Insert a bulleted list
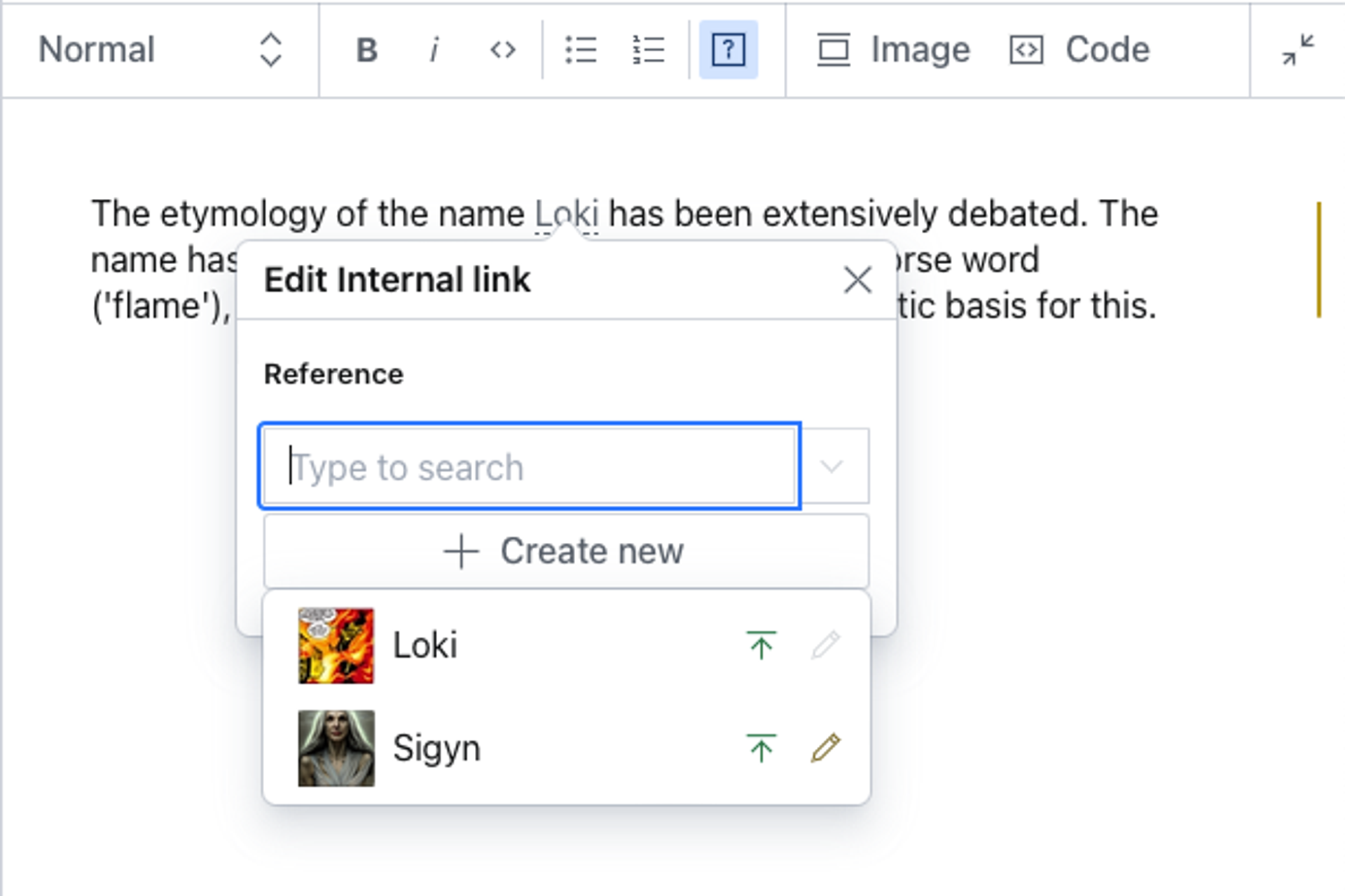This screenshot has width=1345, height=896. click(581, 50)
